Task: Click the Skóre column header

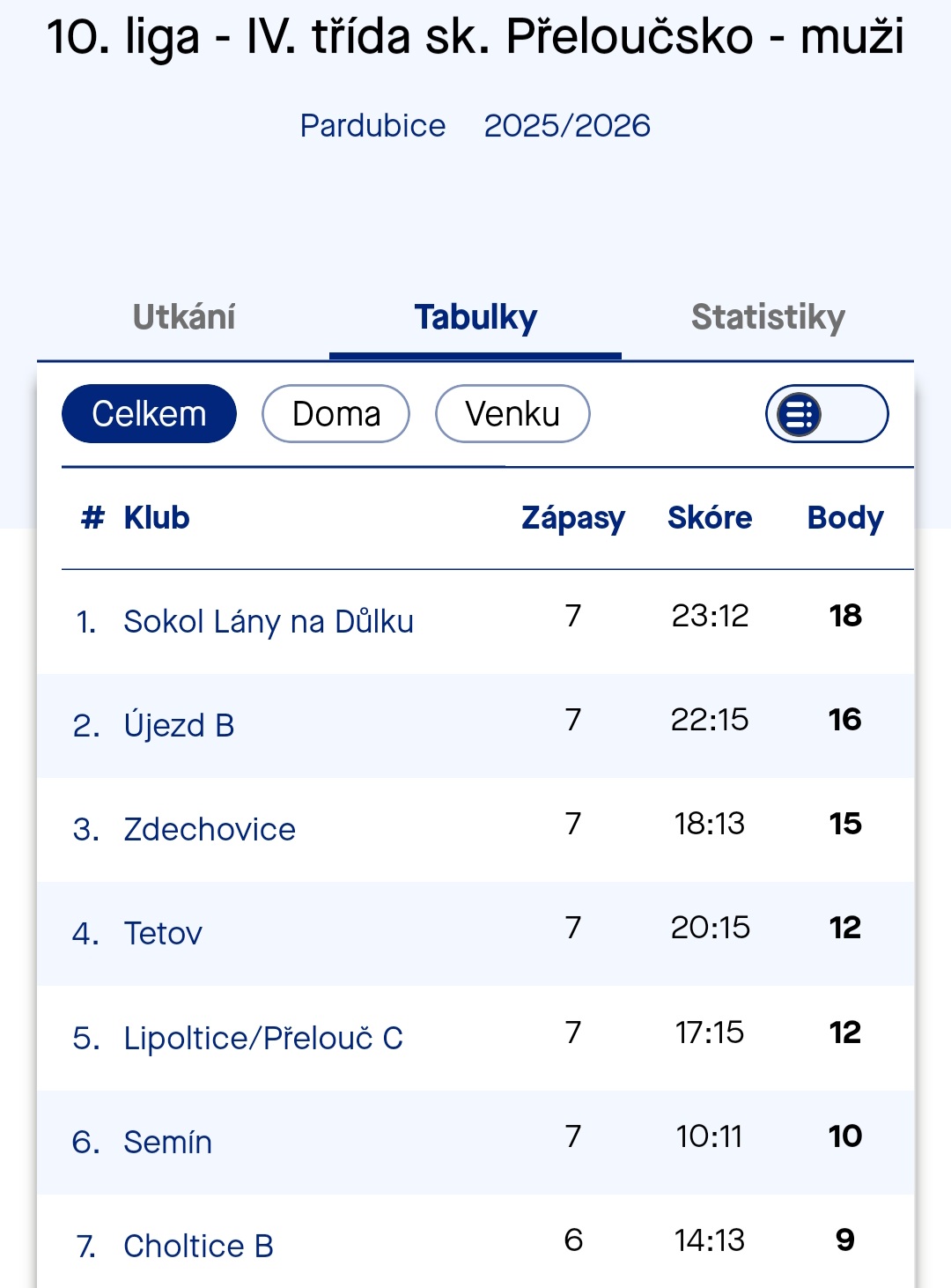Action: coord(710,518)
